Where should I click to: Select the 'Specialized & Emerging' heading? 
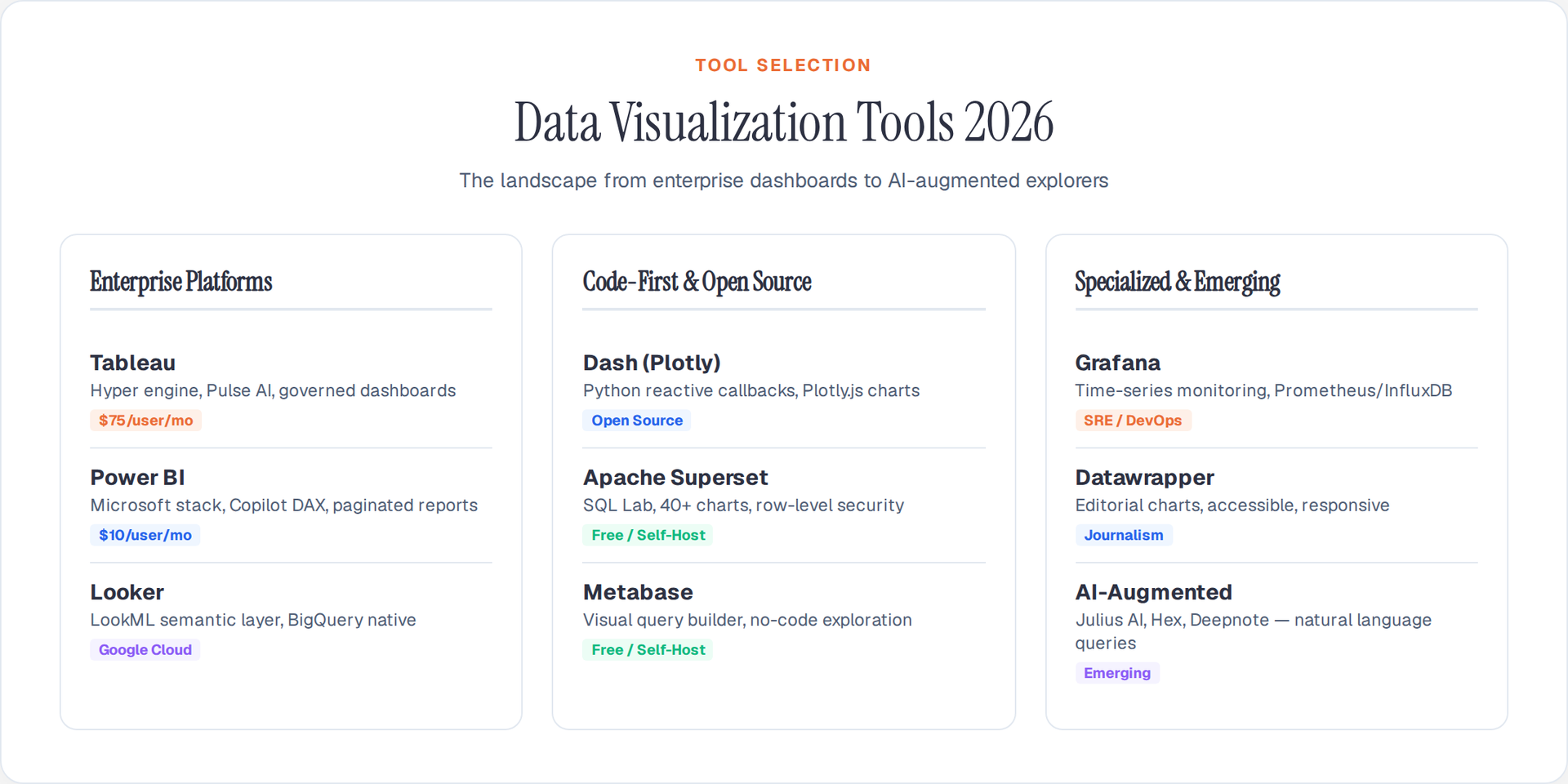pyautogui.click(x=1177, y=282)
